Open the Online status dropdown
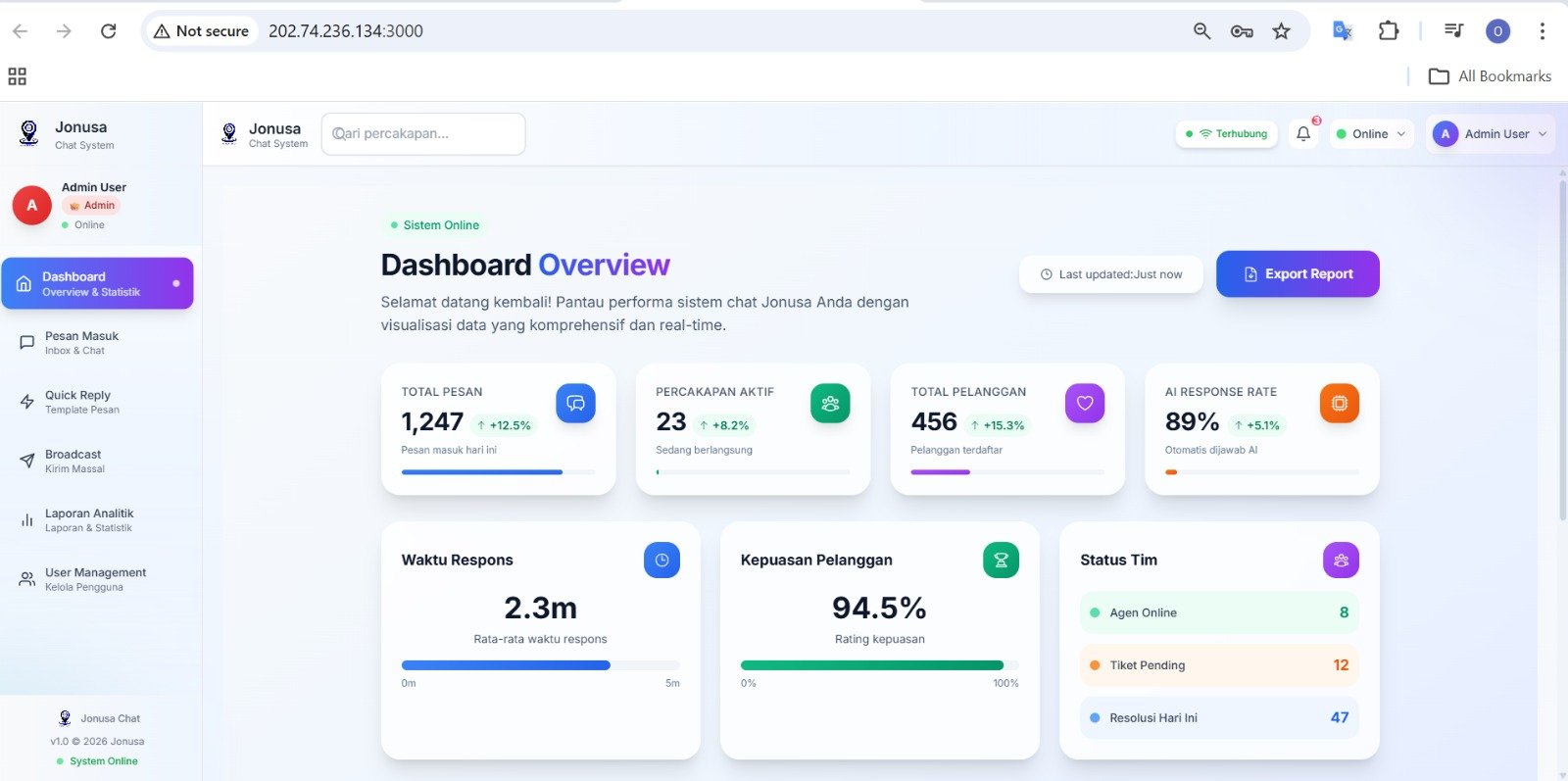 point(1372,134)
